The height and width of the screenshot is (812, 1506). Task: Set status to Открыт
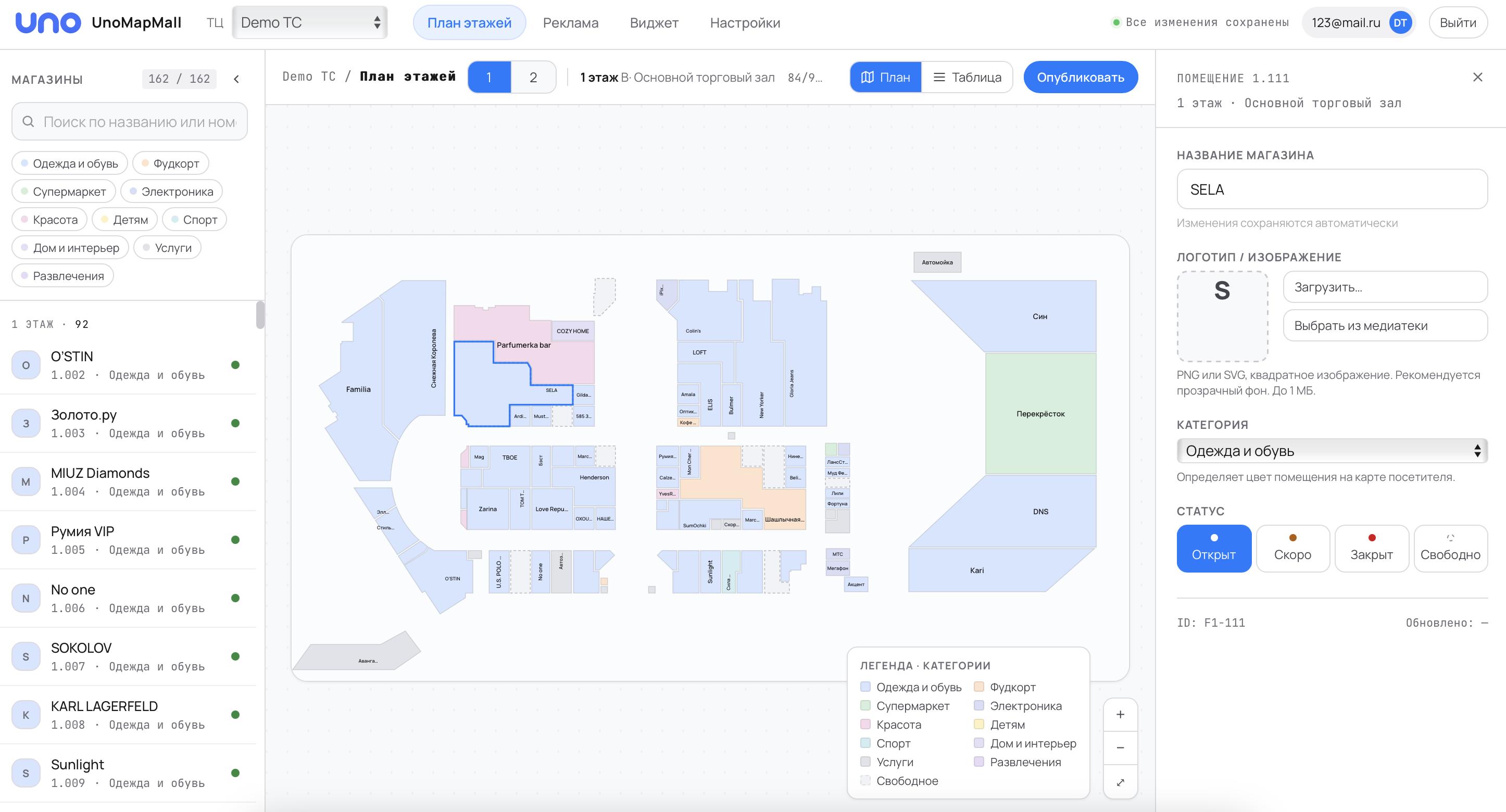coord(1214,548)
